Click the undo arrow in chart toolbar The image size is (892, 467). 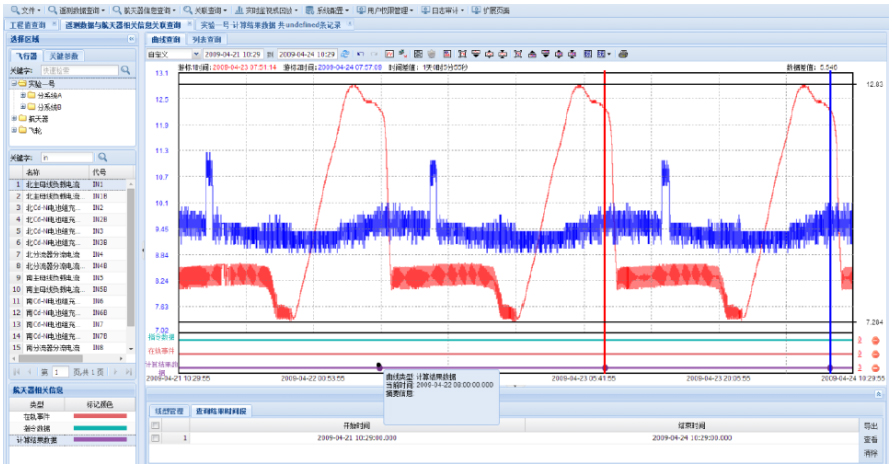[360, 53]
